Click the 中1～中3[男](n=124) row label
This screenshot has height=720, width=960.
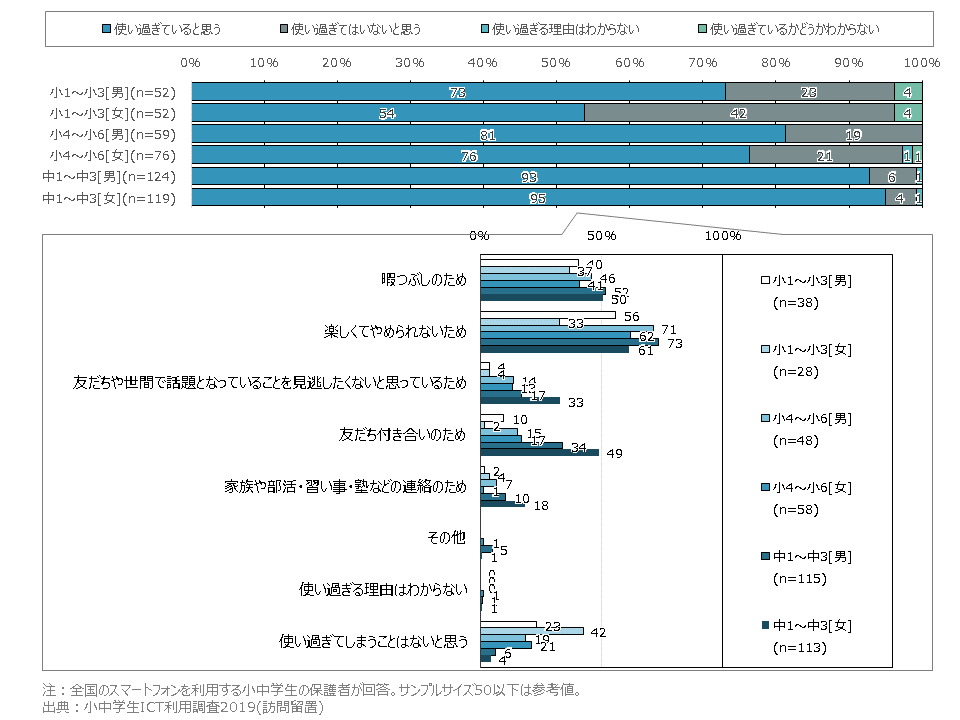pyautogui.click(x=108, y=177)
